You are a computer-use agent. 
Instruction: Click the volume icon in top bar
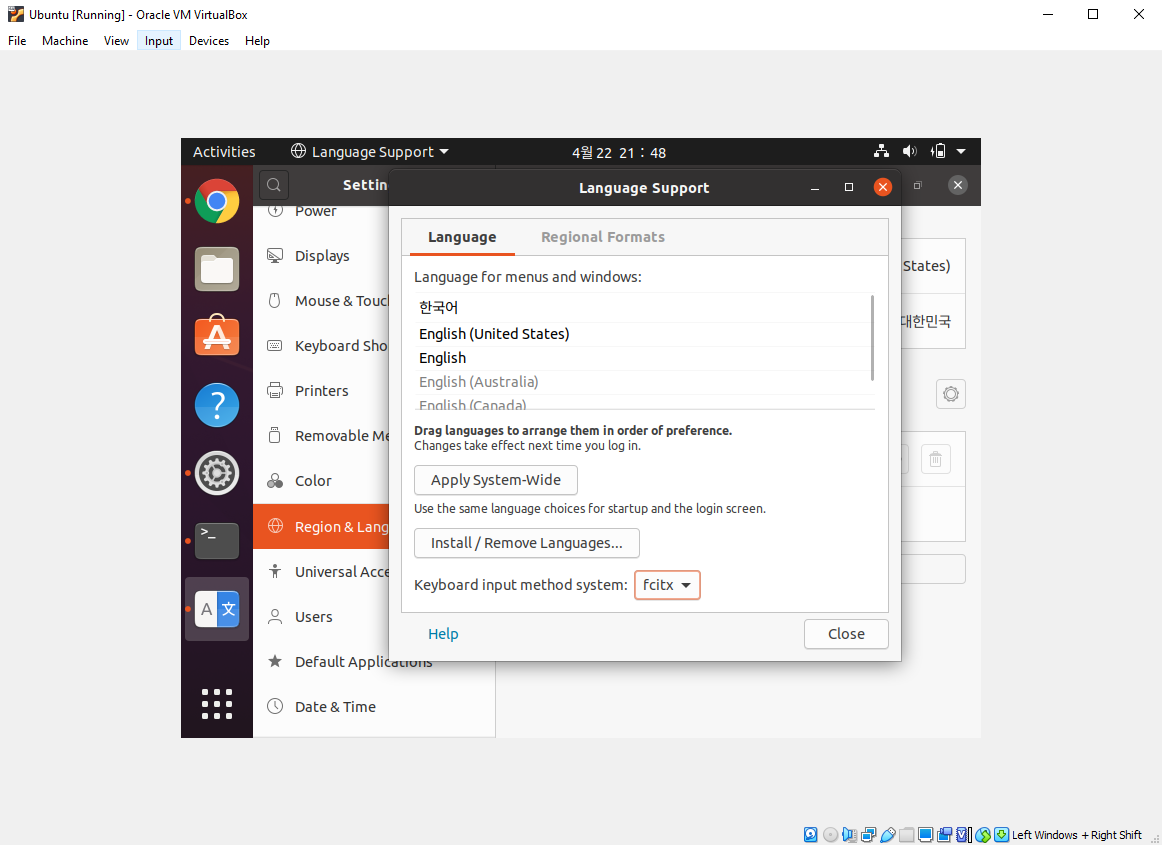[909, 151]
